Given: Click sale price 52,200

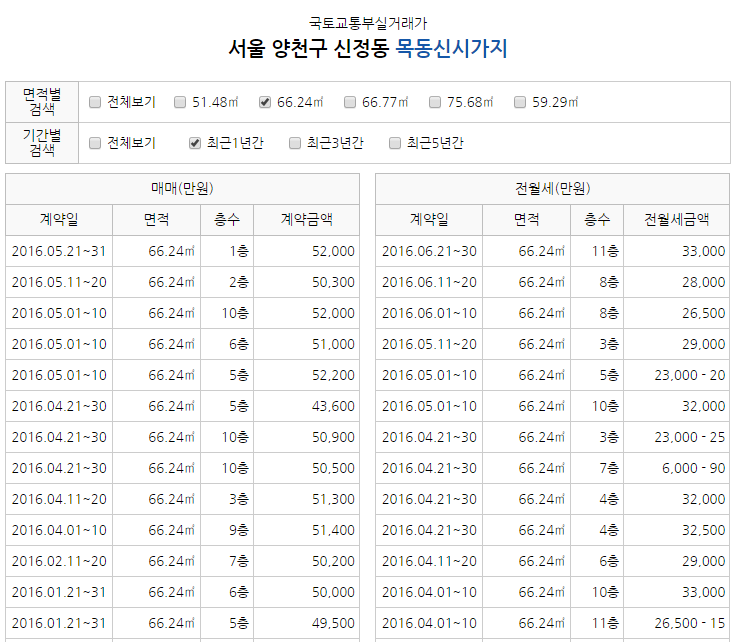Looking at the screenshot, I should click(x=333, y=375).
